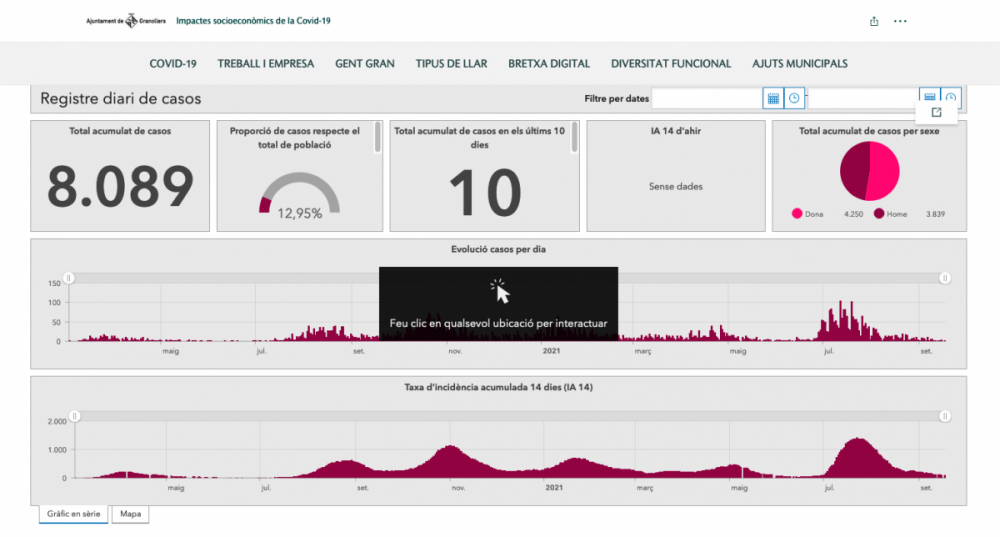Click the start date filter input field
Viewport: 1000px width, 537px height.
pos(706,98)
